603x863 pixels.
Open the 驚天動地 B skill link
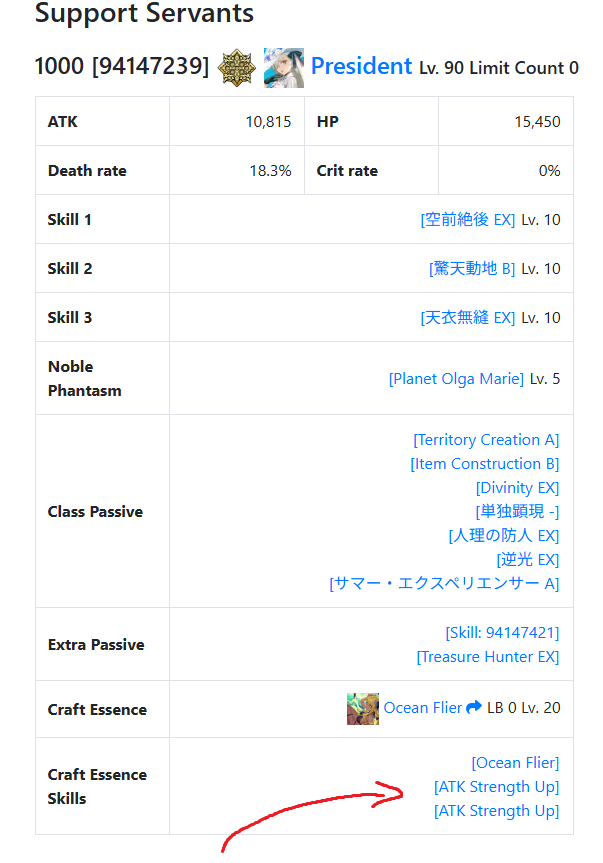(472, 269)
